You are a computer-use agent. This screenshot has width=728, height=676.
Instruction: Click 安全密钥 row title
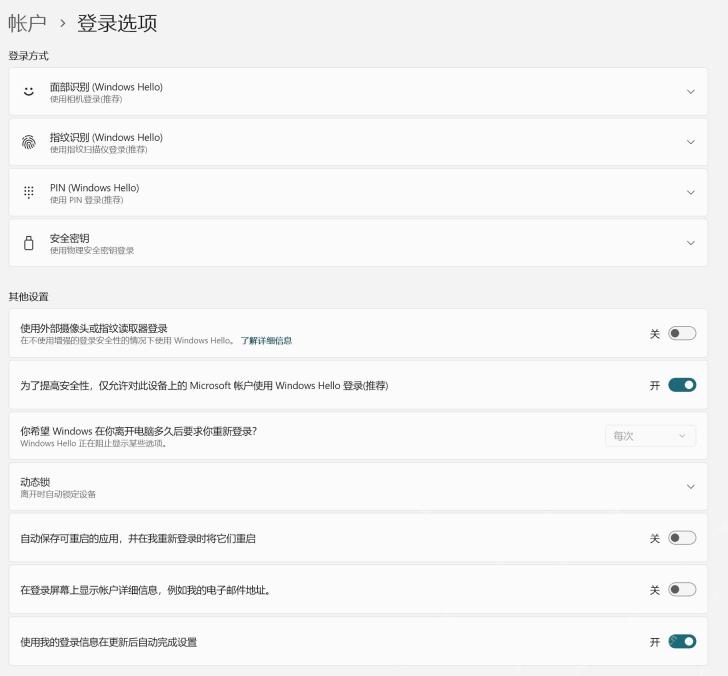point(70,238)
